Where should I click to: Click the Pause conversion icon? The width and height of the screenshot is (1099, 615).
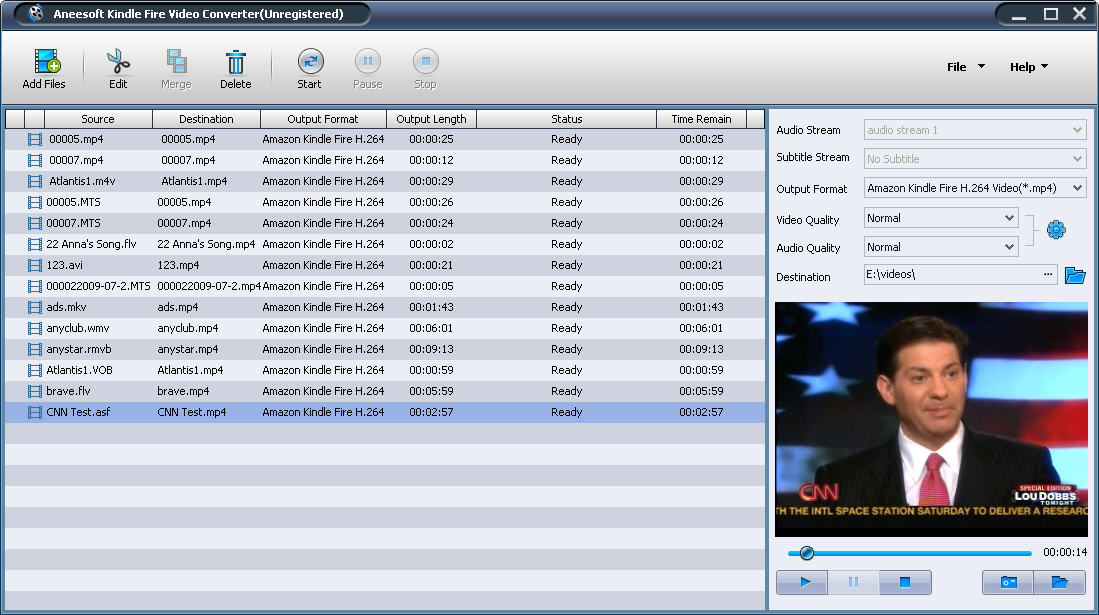[367, 61]
